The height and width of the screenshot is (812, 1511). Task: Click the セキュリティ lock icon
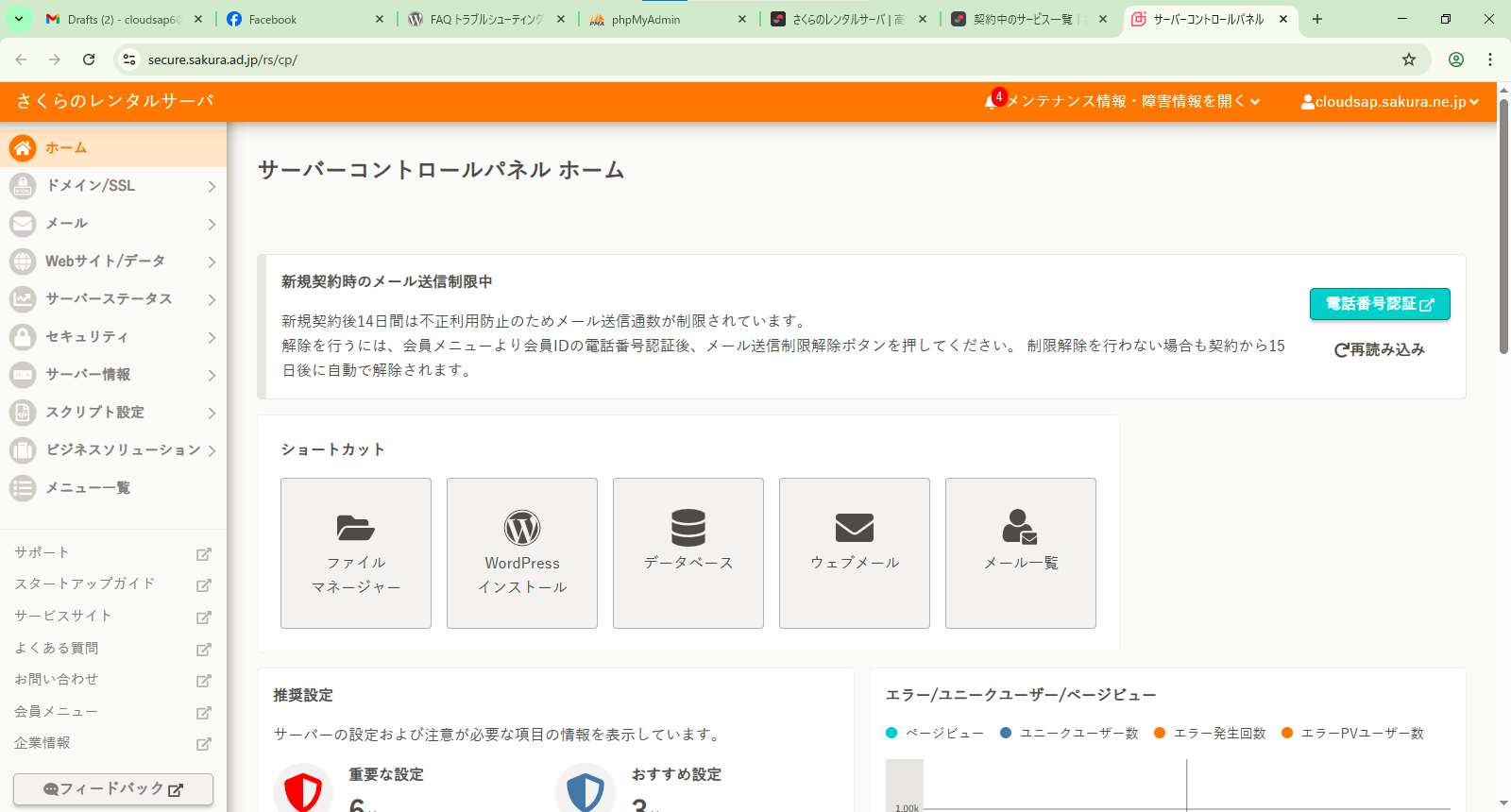click(x=23, y=337)
